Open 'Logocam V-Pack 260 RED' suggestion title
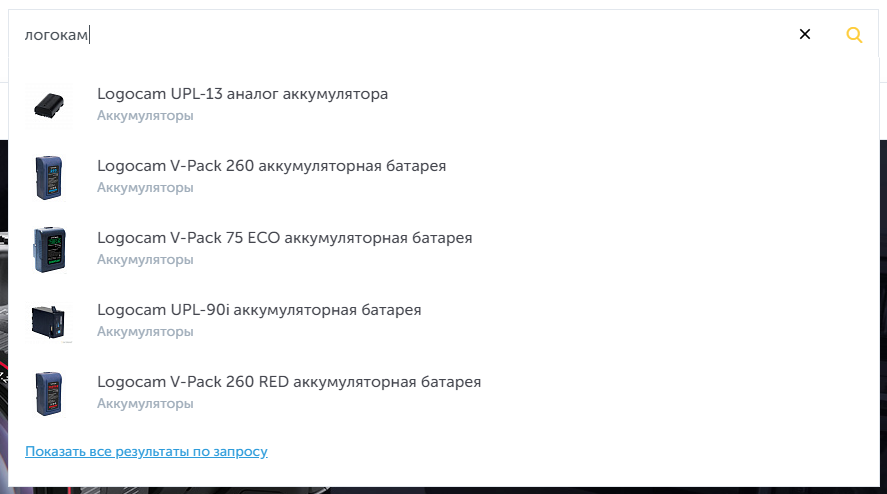 [x=289, y=382]
